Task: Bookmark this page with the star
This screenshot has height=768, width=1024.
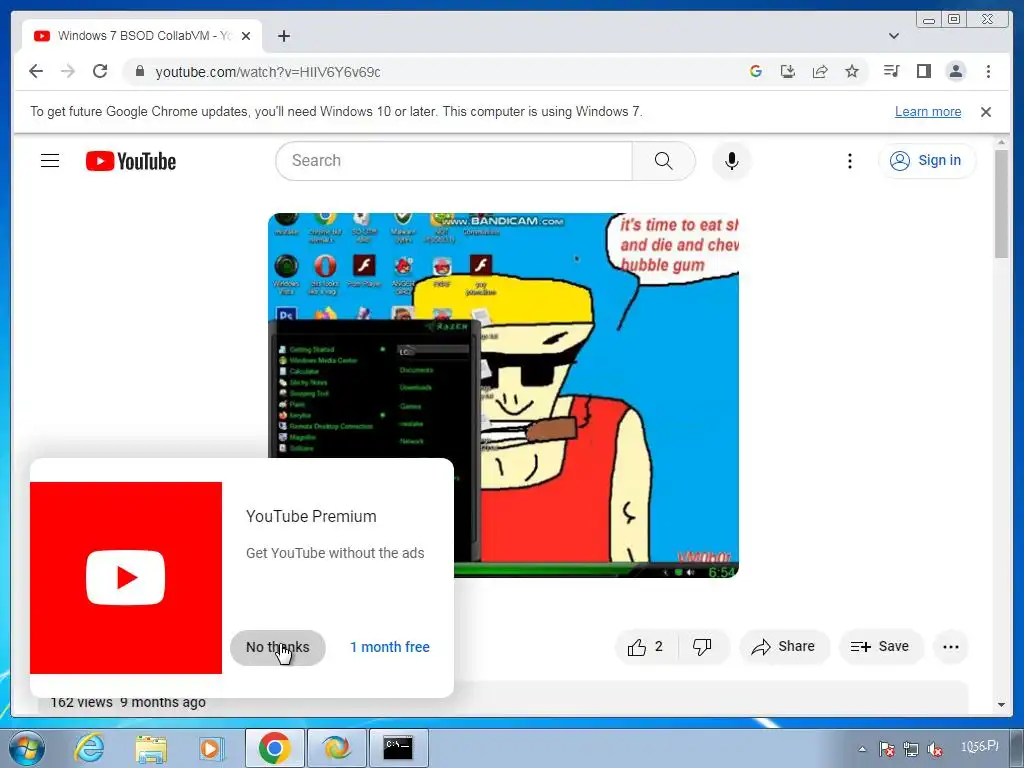Action: pyautogui.click(x=852, y=71)
